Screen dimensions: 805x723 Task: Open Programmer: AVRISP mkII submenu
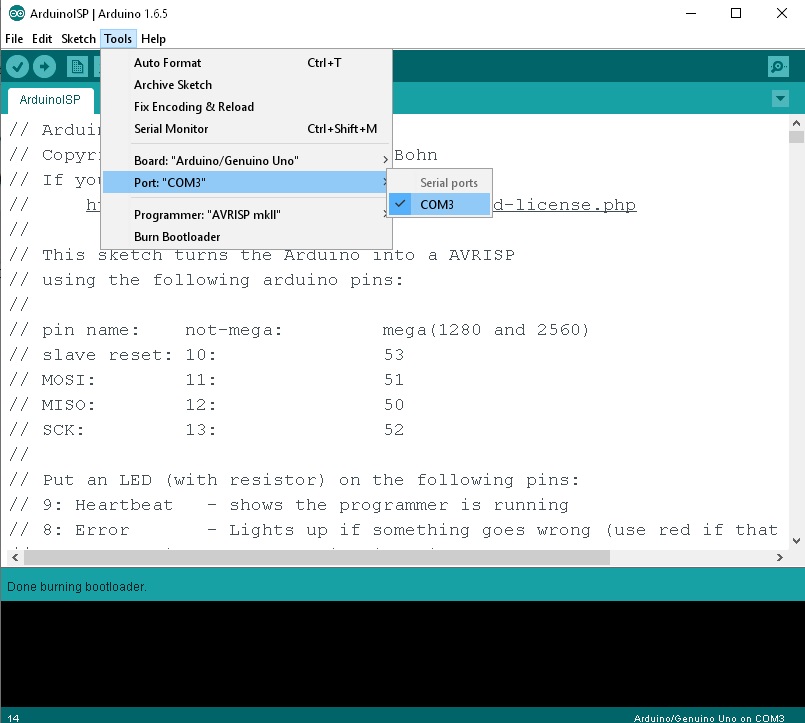point(246,215)
